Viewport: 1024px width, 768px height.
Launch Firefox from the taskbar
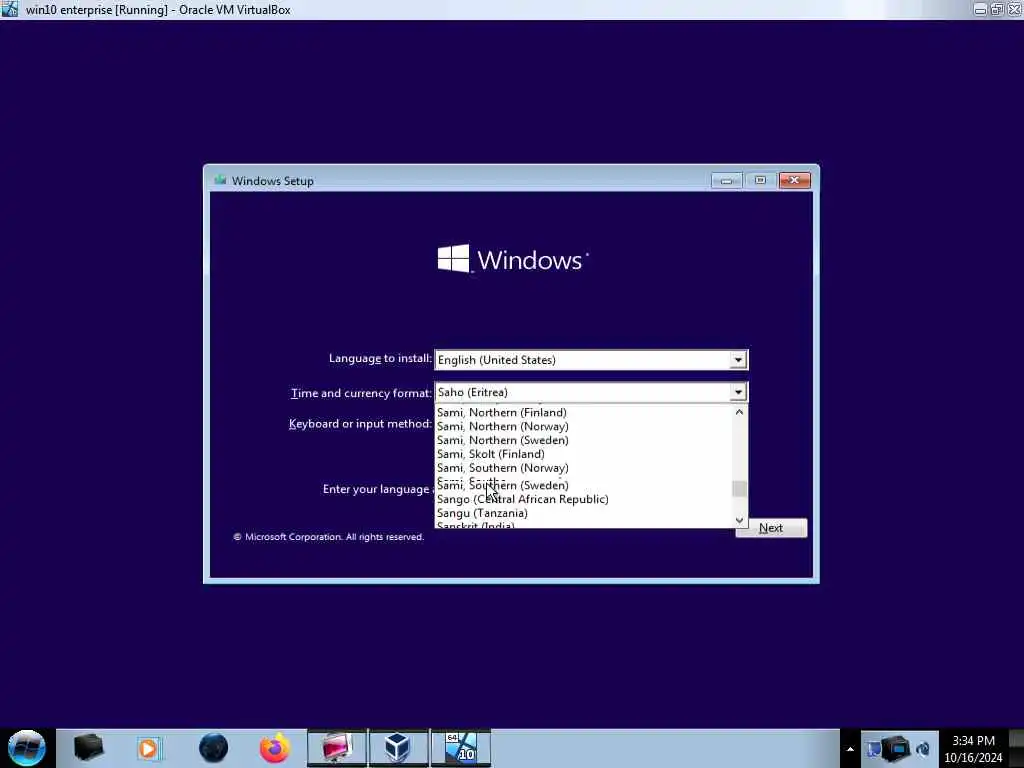[275, 748]
